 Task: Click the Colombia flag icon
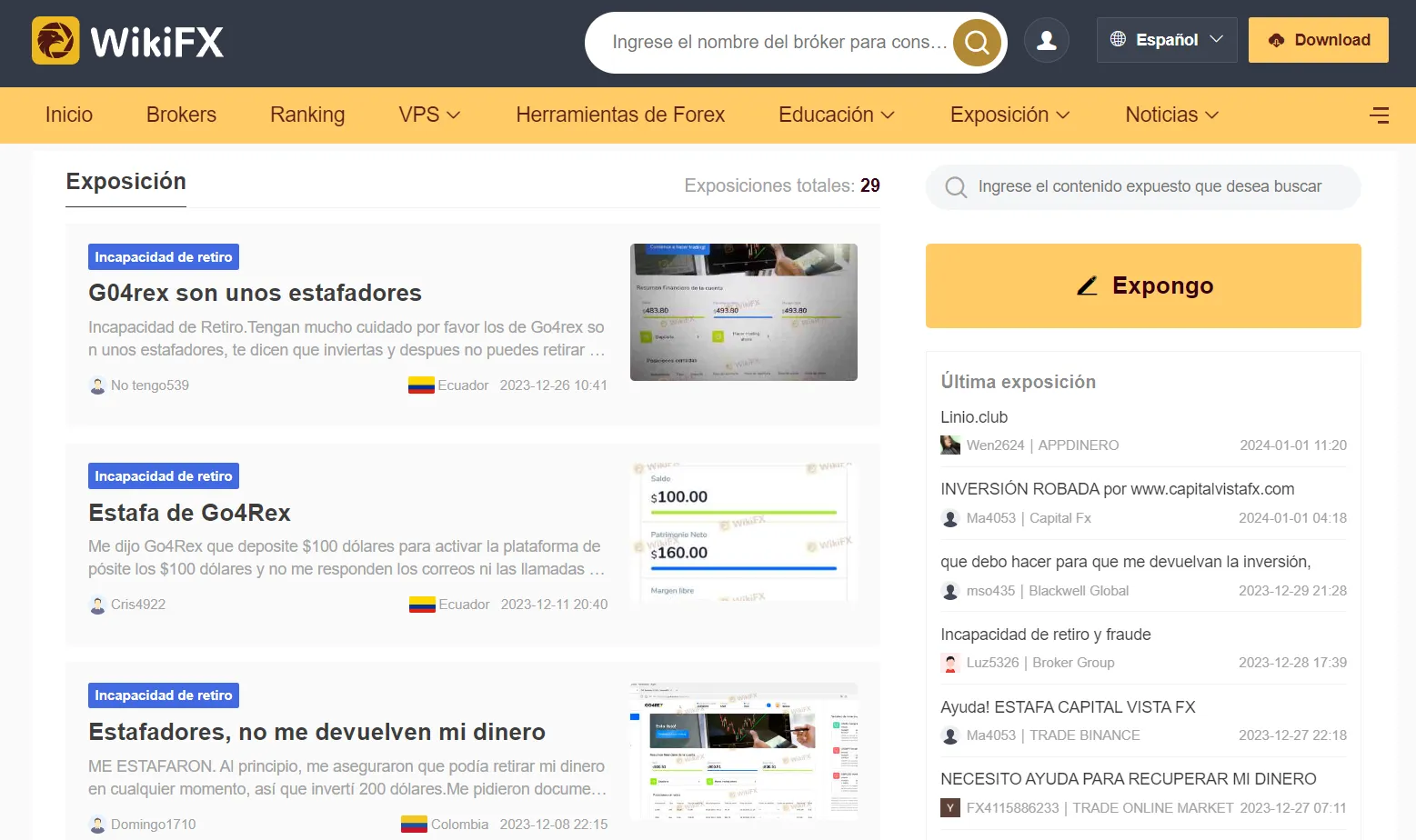pyautogui.click(x=414, y=825)
